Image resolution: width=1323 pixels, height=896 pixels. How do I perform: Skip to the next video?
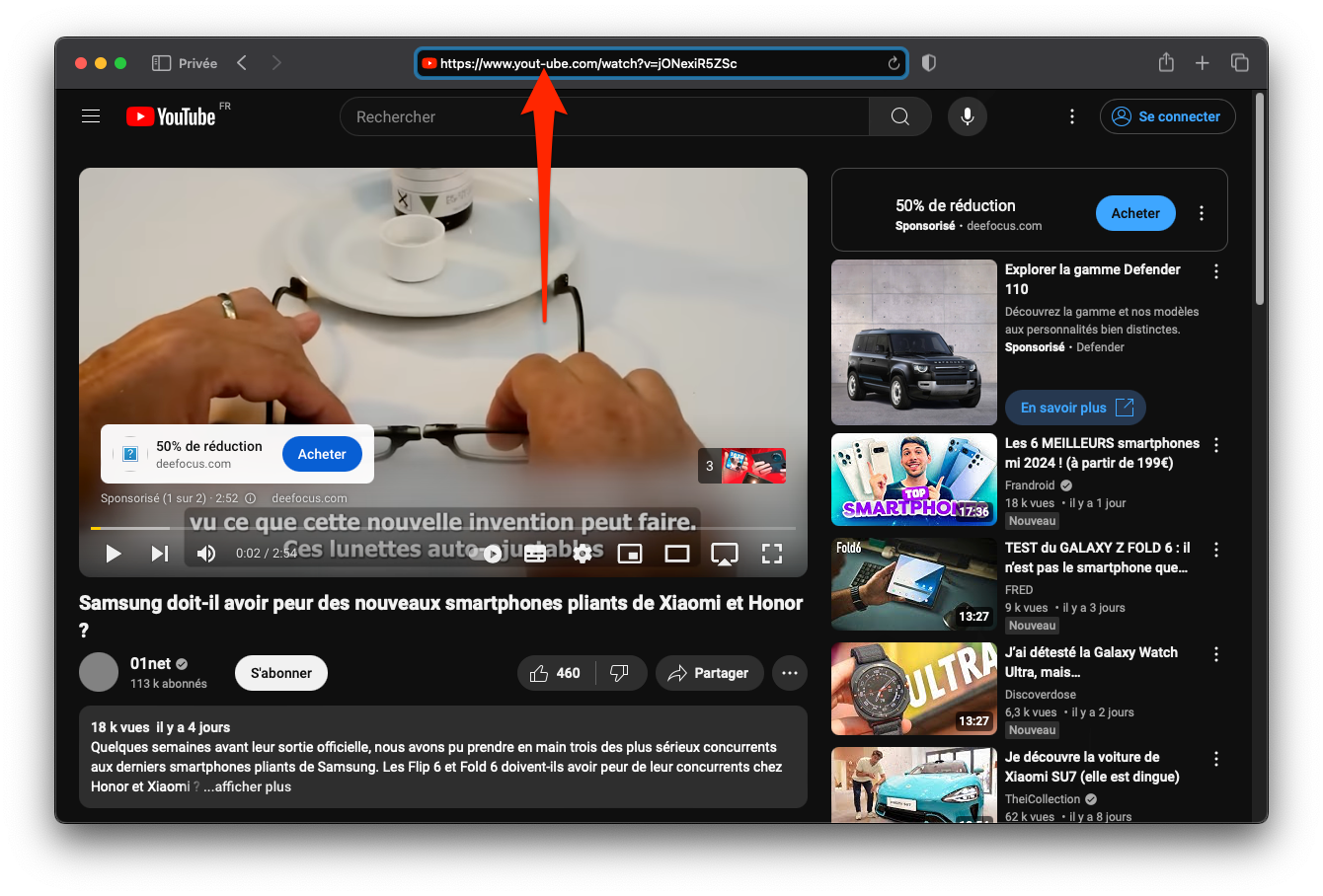pos(159,554)
